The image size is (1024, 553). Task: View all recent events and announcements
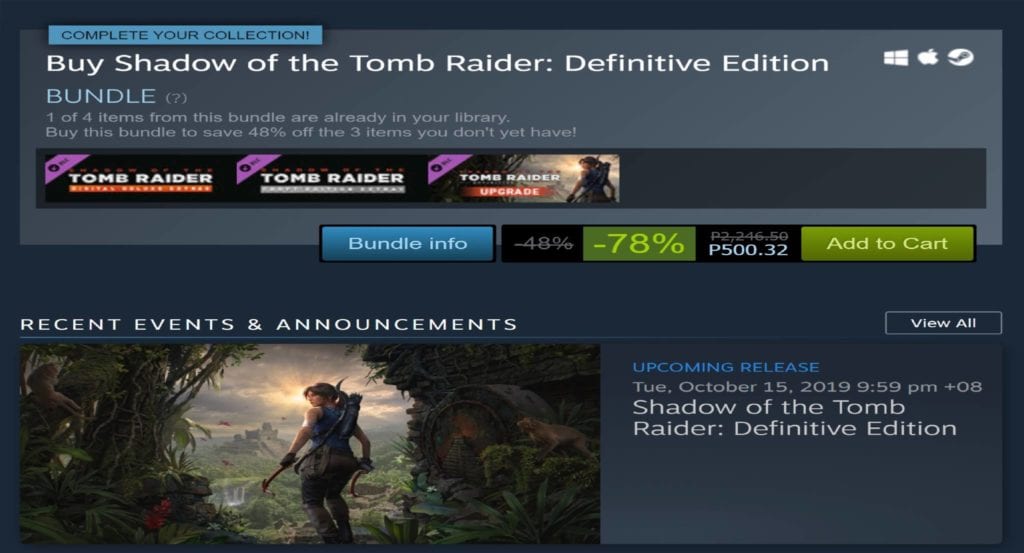click(x=943, y=323)
